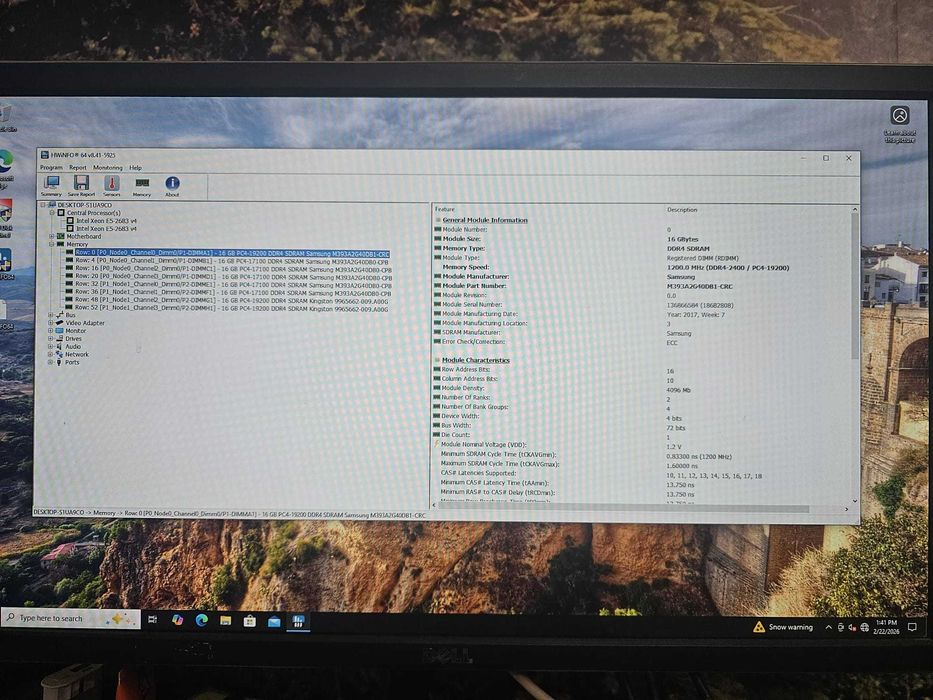Click the Module Characteristics heading

475,360
